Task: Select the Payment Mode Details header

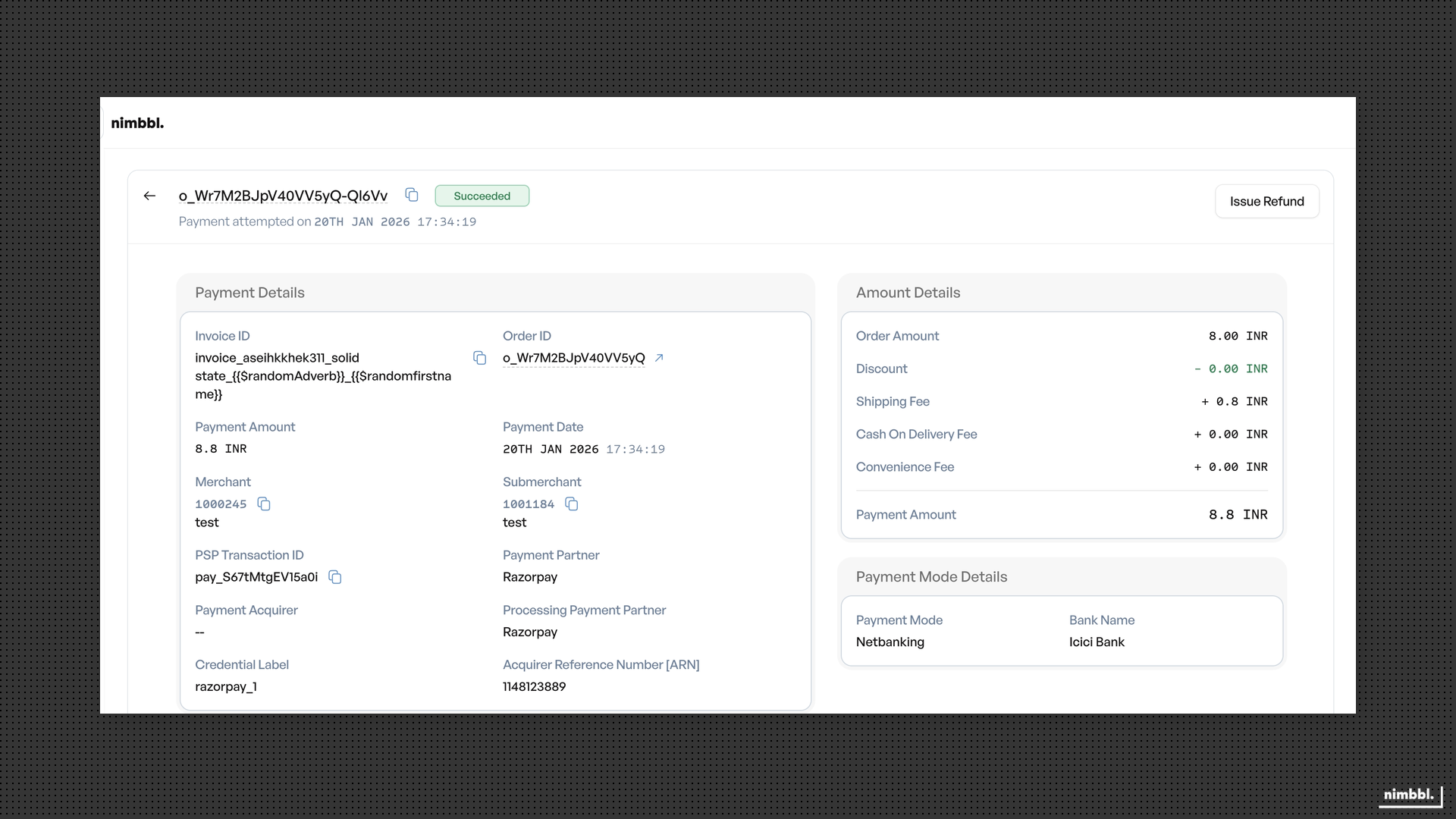Action: (x=931, y=577)
